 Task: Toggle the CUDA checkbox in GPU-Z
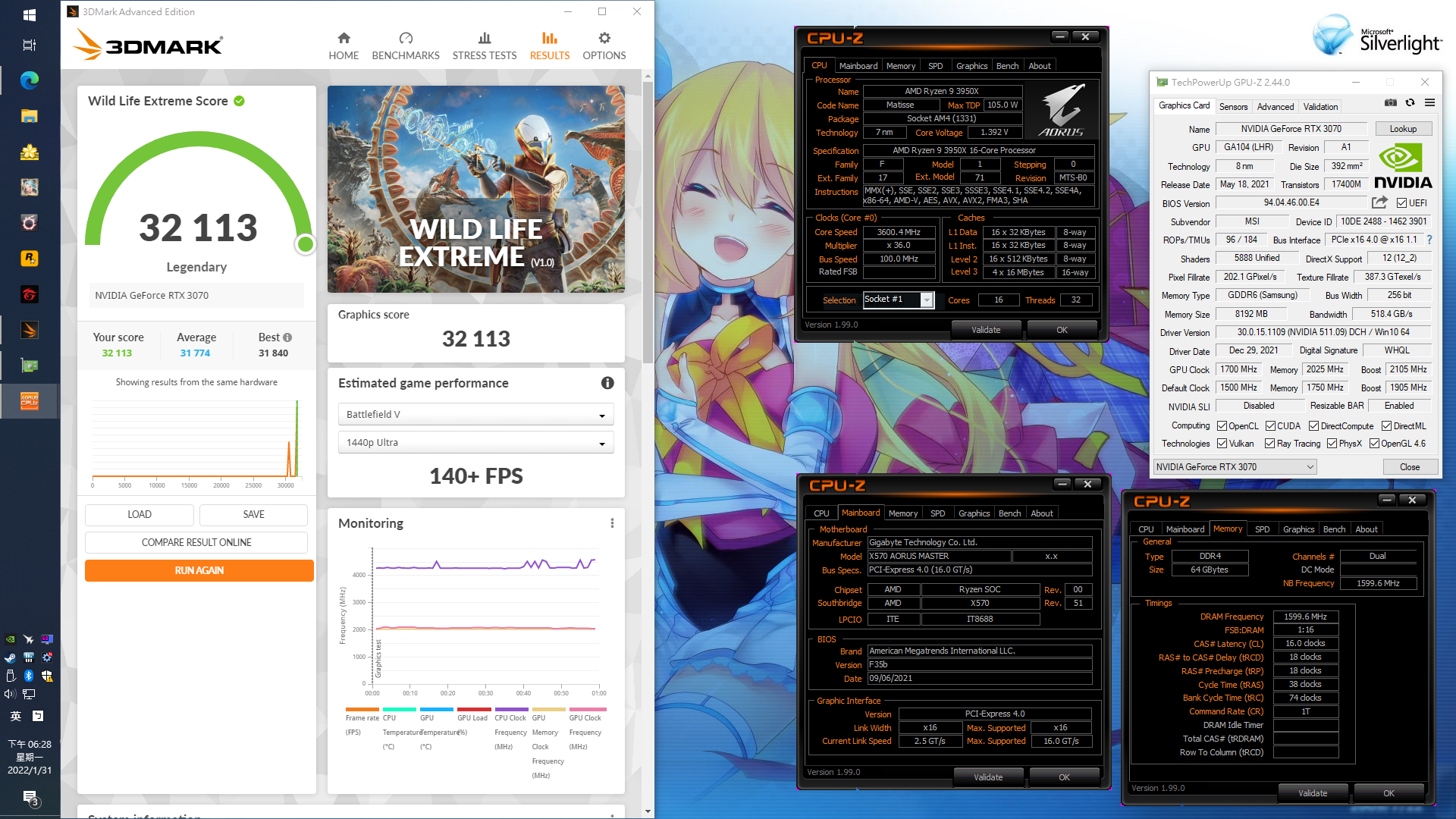(1270, 426)
